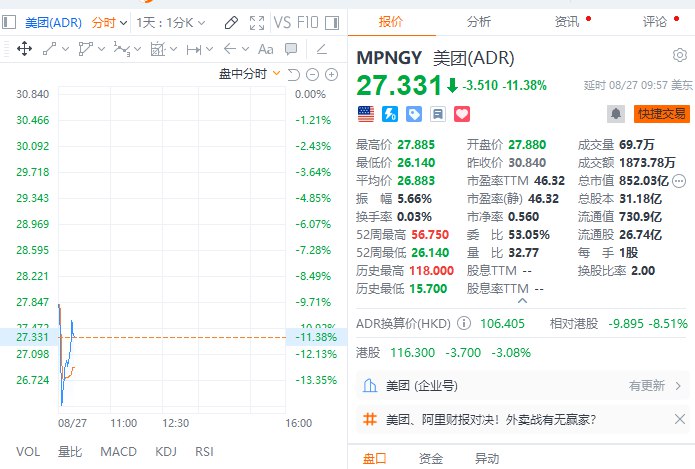The height and width of the screenshot is (469, 695).
Task: Click the hashtag topic icon
Action: click(370, 419)
